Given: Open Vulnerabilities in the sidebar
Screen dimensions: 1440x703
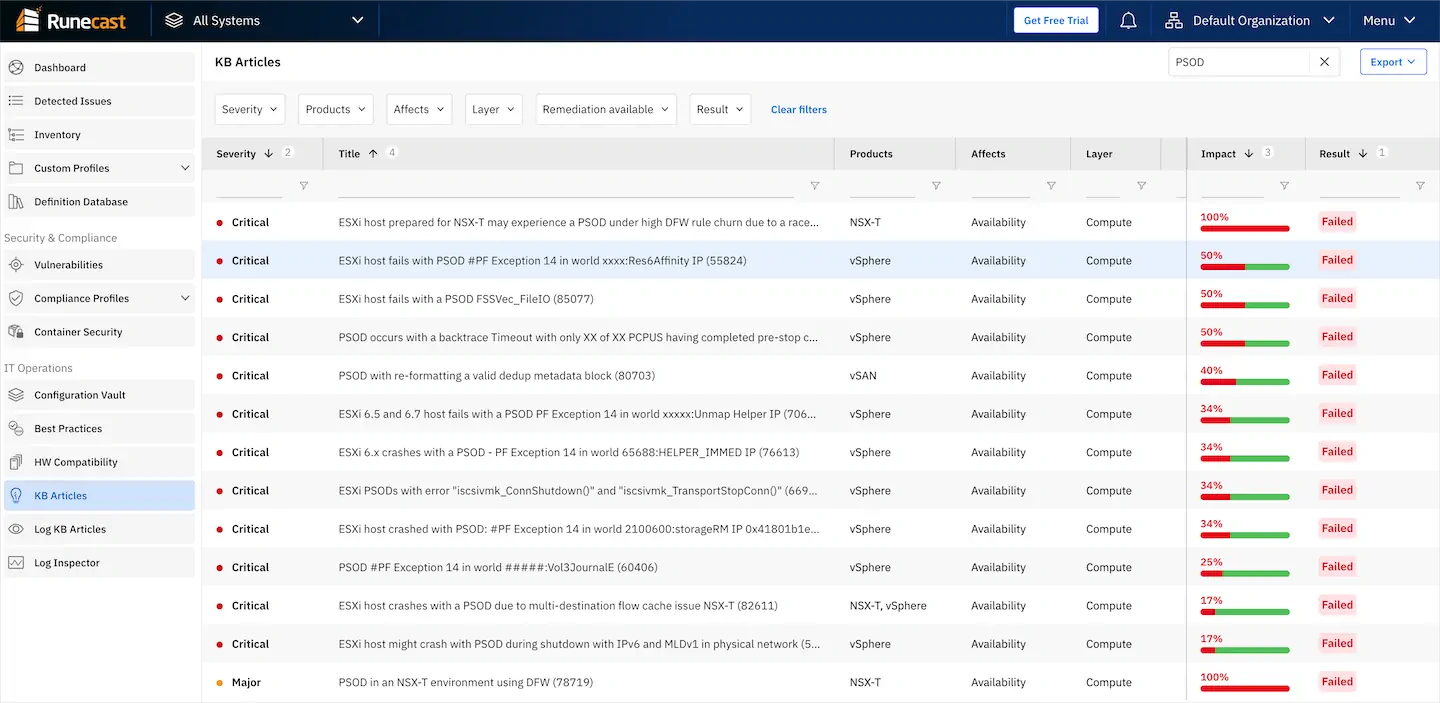Looking at the screenshot, I should [98, 265].
